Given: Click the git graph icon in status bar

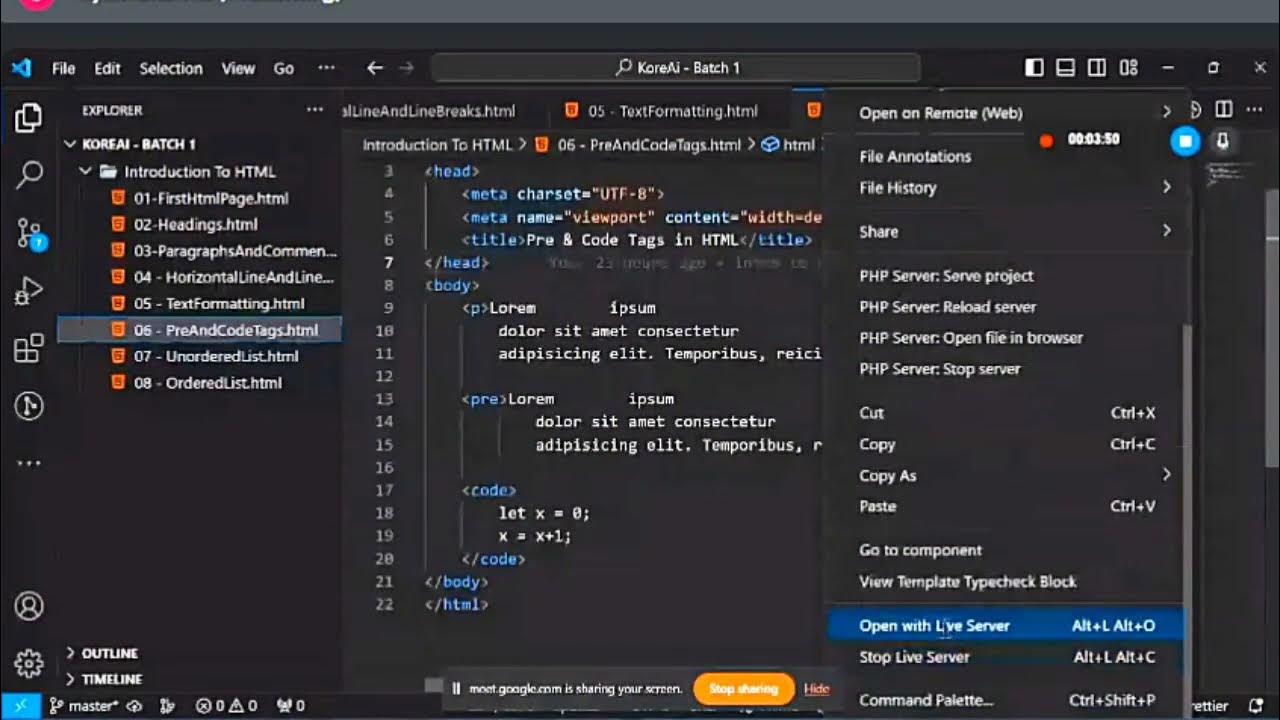Looking at the screenshot, I should click(x=167, y=706).
